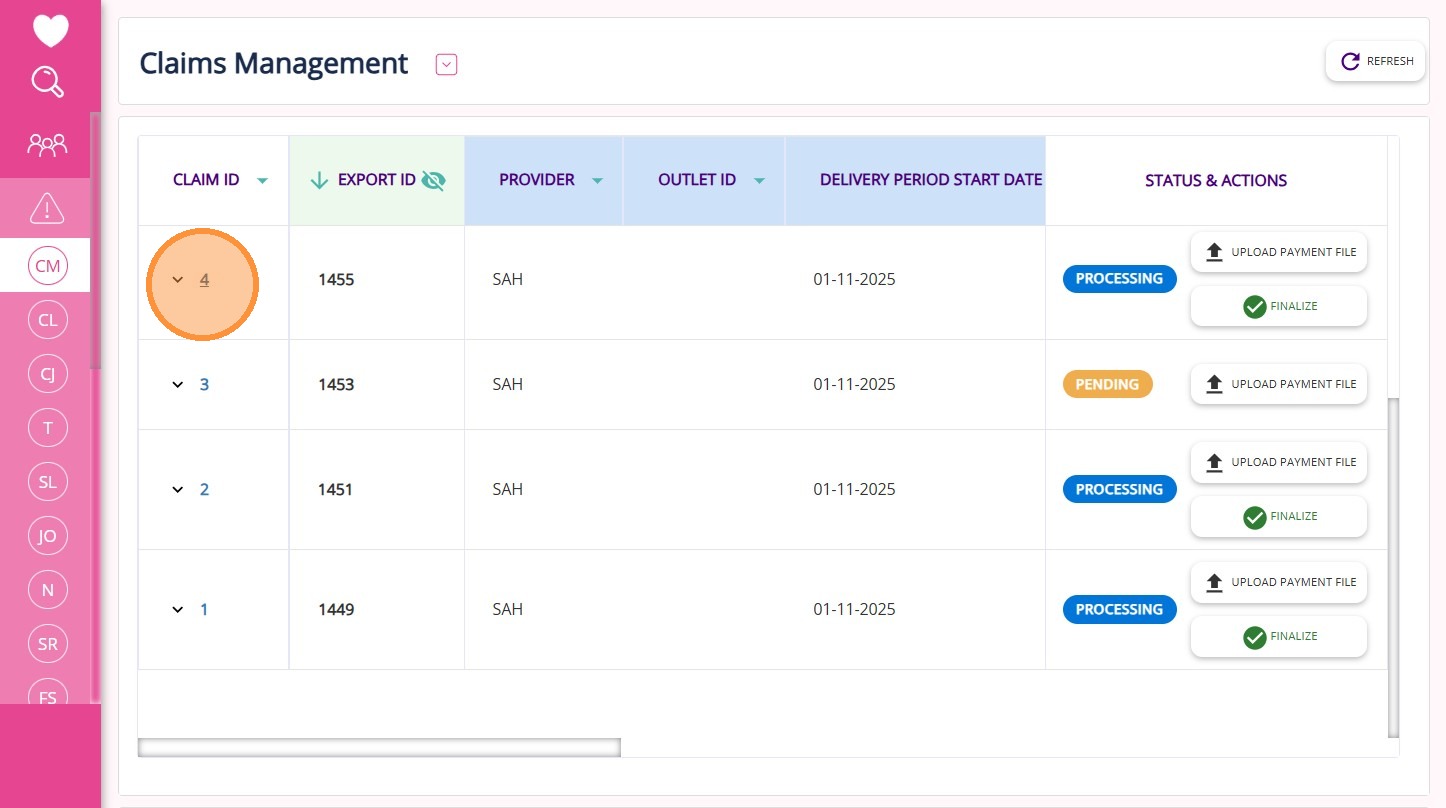
Task: Open Provider column filter dropdown
Action: tap(597, 181)
